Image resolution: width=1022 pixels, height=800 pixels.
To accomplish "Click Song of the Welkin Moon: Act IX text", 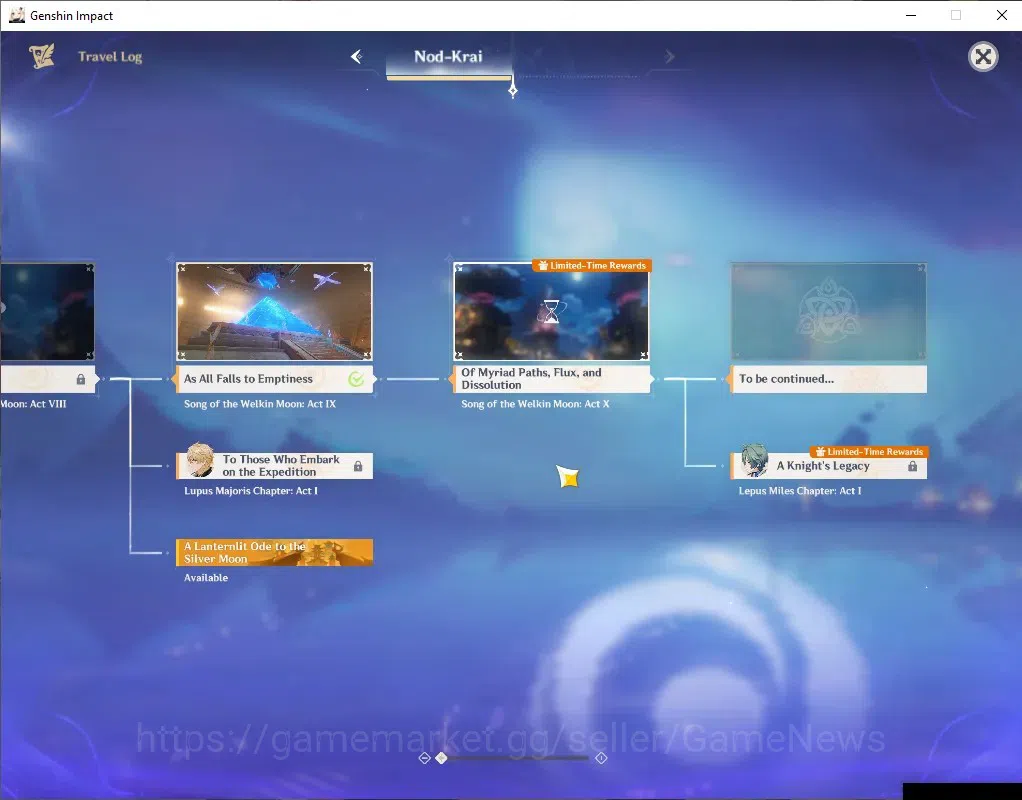I will (x=260, y=404).
